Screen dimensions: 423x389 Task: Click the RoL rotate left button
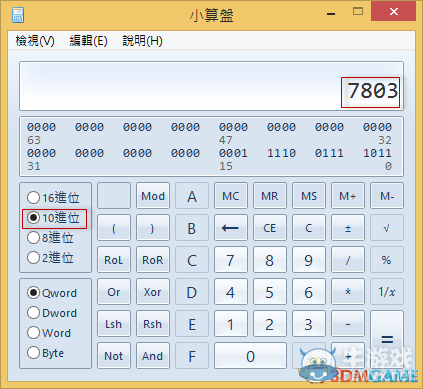pos(114,260)
